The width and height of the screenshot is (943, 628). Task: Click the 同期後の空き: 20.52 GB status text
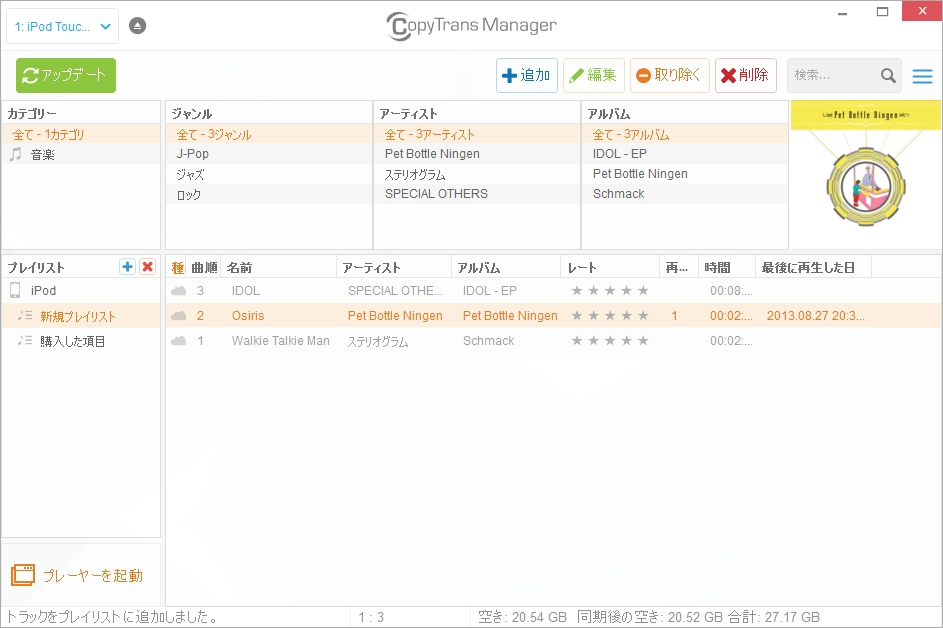tap(650, 617)
